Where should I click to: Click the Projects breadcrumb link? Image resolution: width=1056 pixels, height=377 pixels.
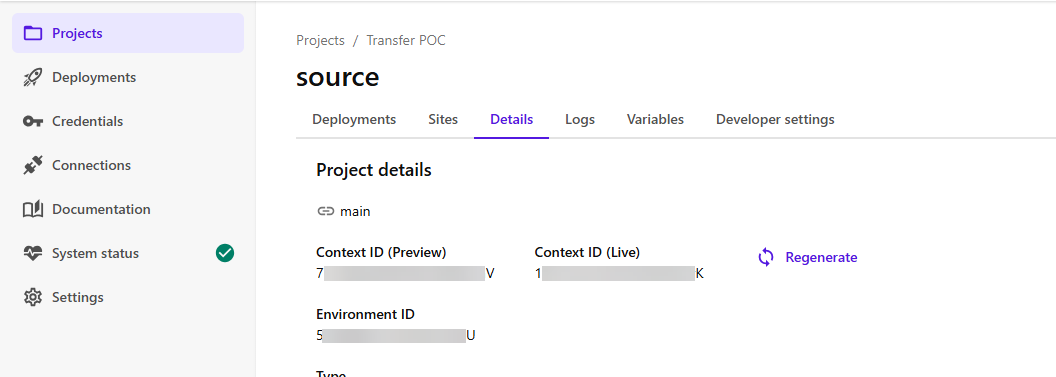321,40
